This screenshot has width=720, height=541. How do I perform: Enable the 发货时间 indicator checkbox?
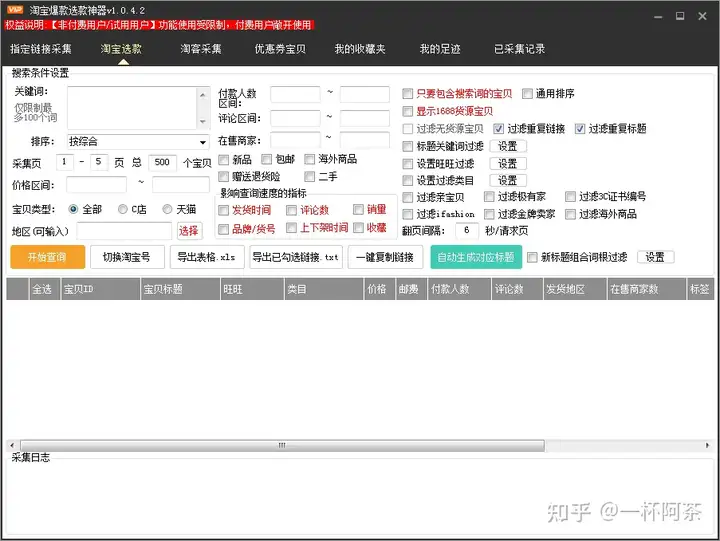224,210
